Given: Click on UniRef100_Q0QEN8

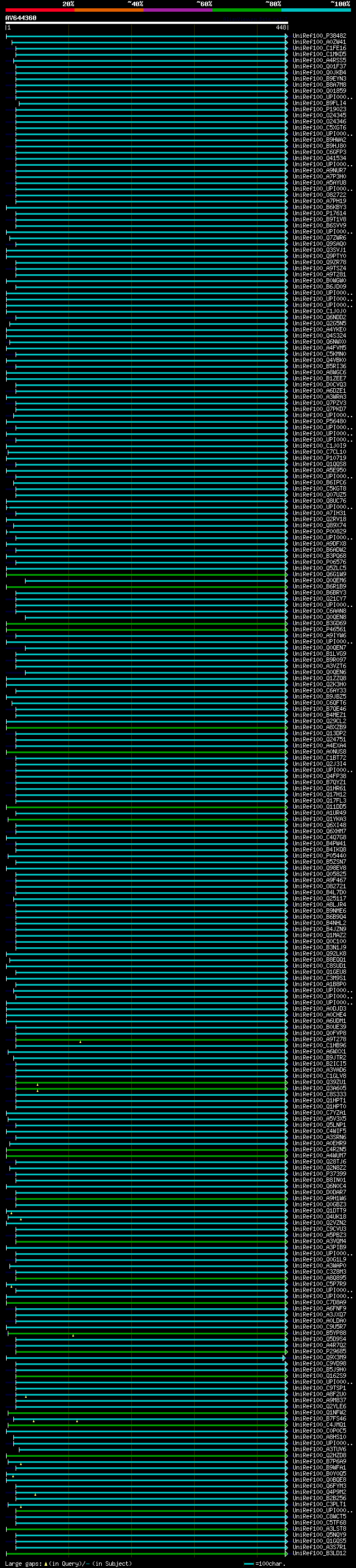Looking at the screenshot, I should [319, 617].
